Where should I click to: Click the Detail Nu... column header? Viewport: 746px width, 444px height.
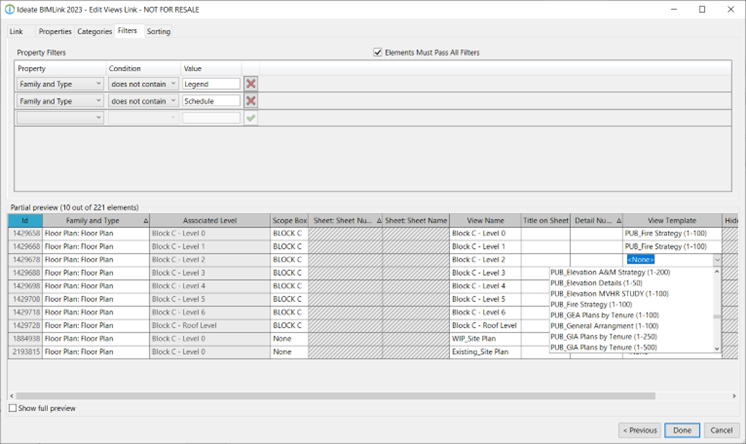(597, 220)
